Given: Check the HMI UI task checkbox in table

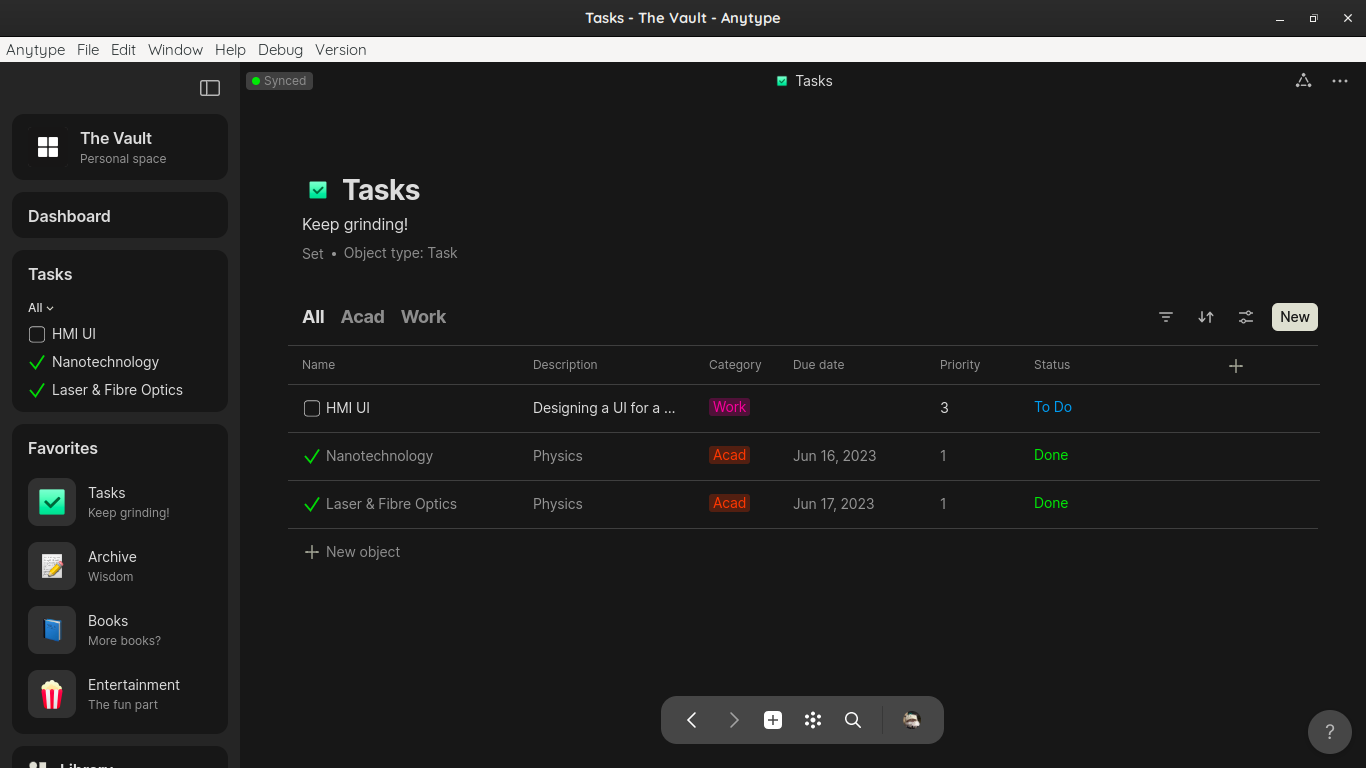Looking at the screenshot, I should click(x=312, y=408).
